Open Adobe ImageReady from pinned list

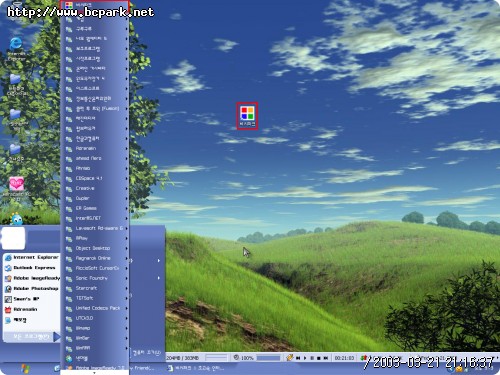32,278
